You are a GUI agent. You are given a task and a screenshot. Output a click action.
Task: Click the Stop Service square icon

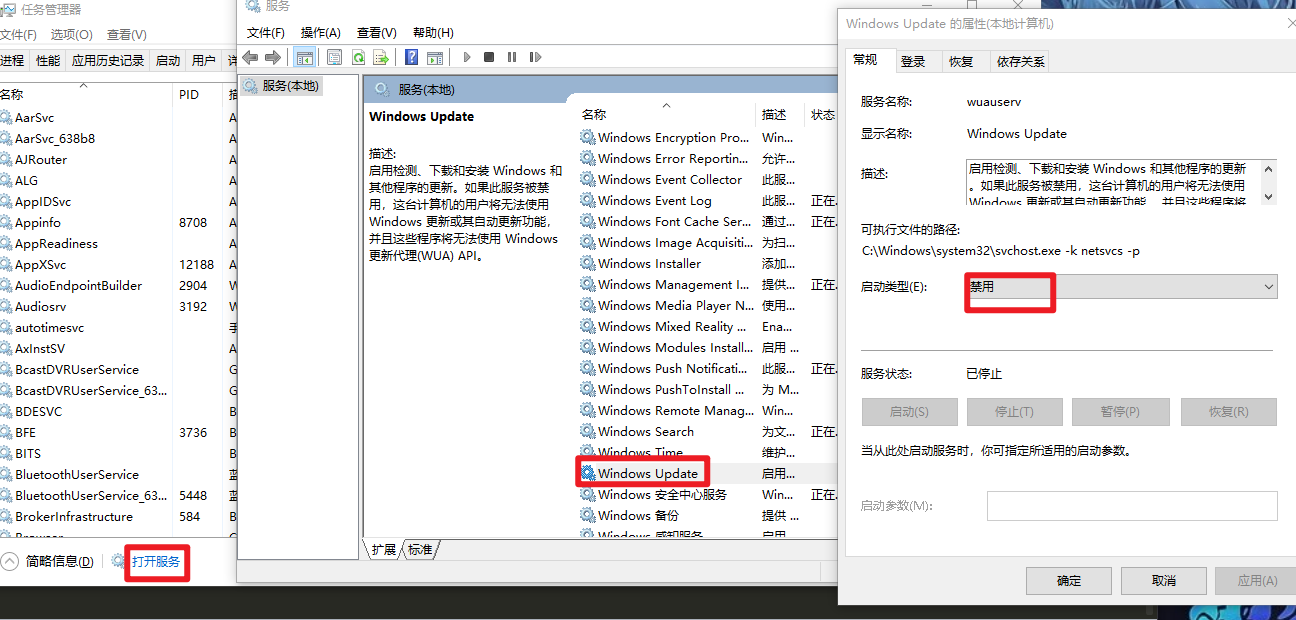point(489,57)
